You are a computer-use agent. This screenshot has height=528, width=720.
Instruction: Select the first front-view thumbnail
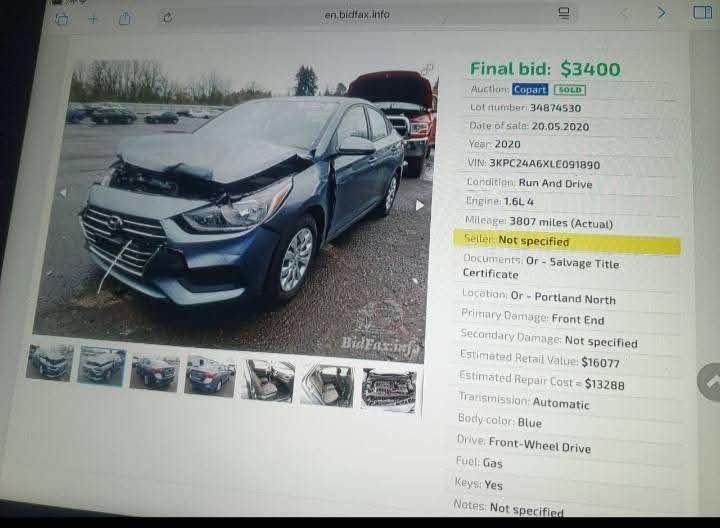click(50, 362)
